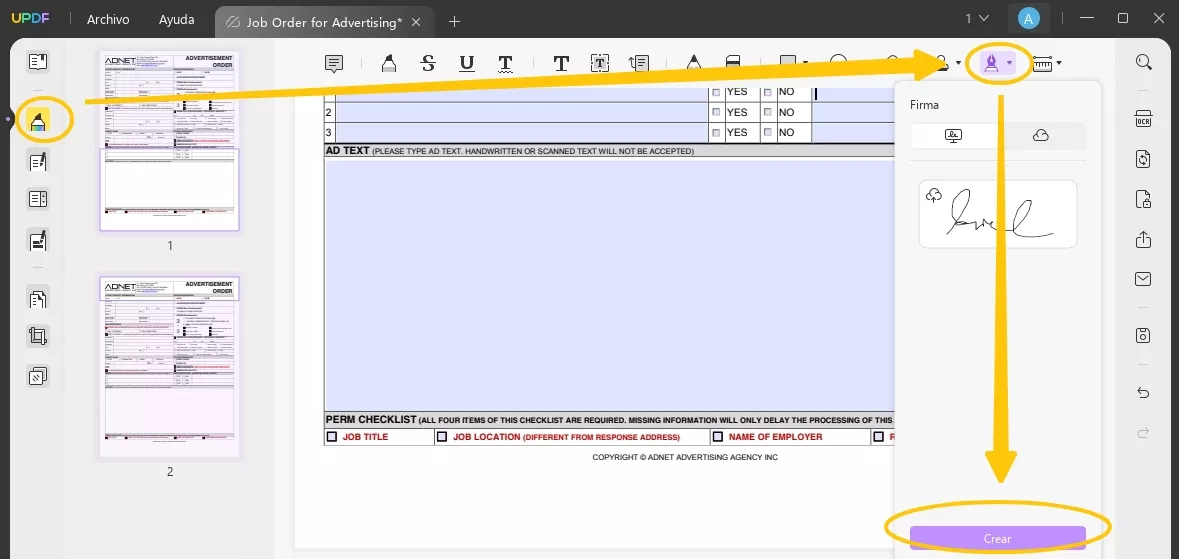The height and width of the screenshot is (559, 1179).
Task: Open the Fill and Sign sidebar icon
Action: tap(38, 240)
